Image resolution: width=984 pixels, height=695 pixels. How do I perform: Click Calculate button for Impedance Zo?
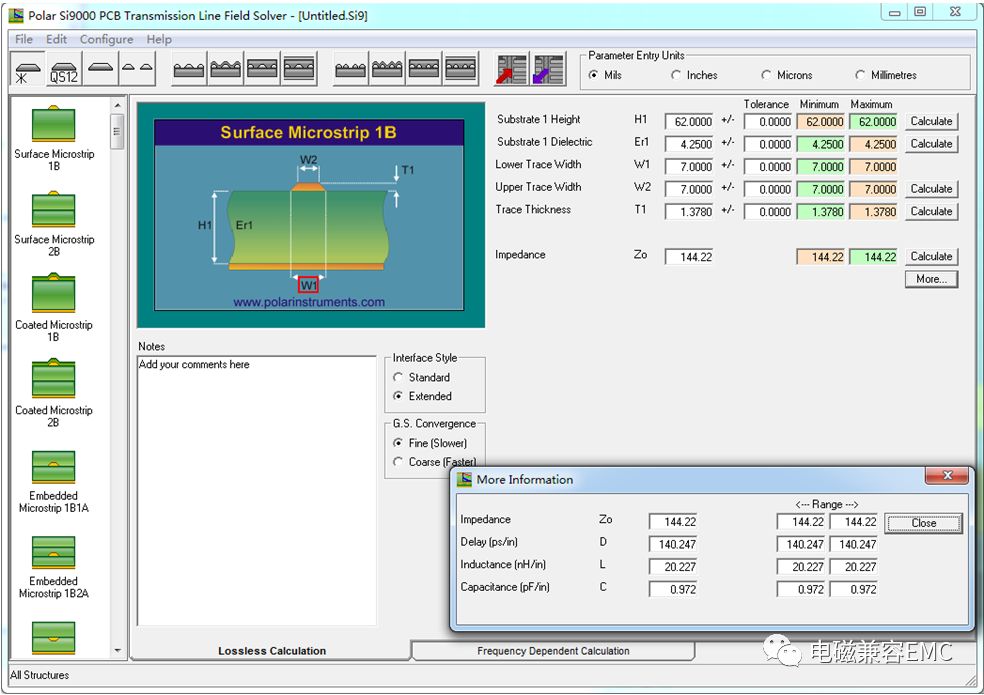pos(931,257)
